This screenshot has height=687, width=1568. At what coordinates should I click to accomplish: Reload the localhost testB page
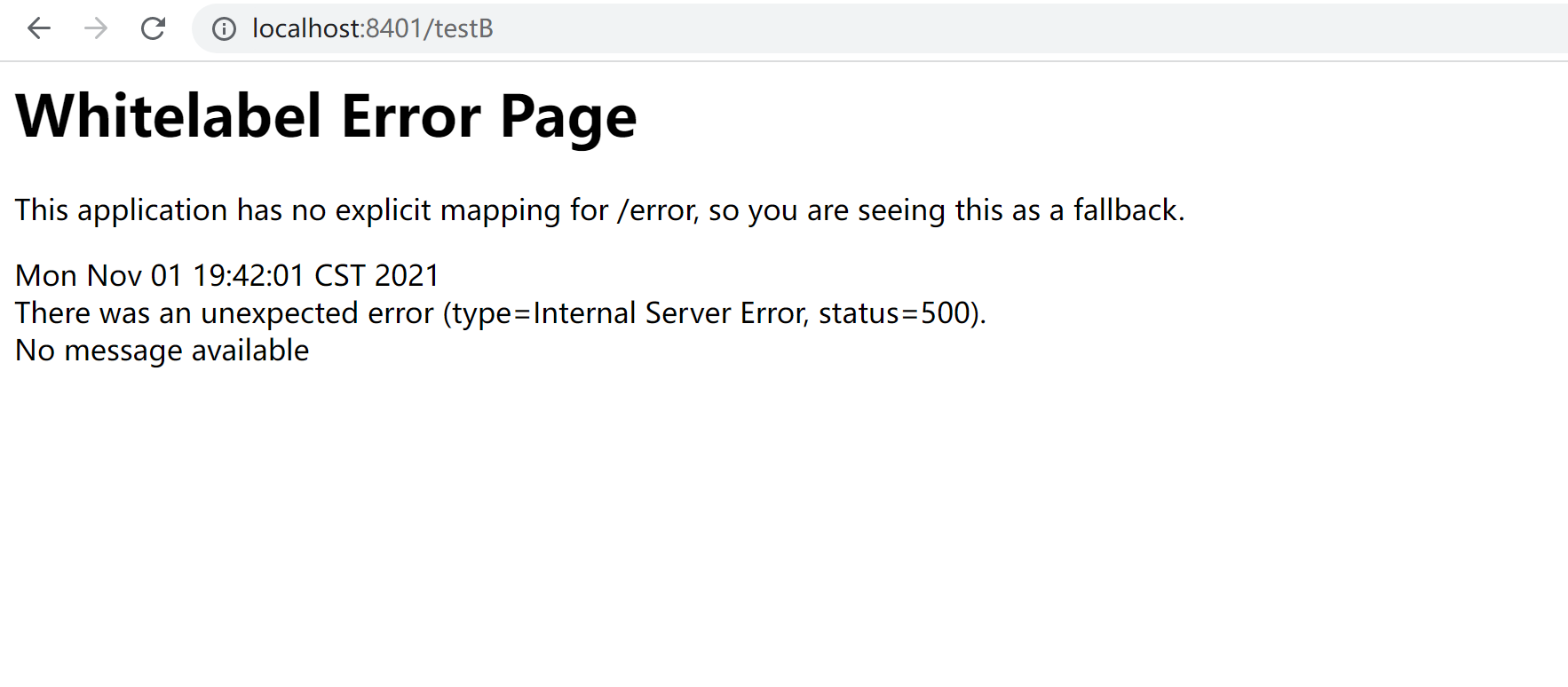pyautogui.click(x=153, y=28)
